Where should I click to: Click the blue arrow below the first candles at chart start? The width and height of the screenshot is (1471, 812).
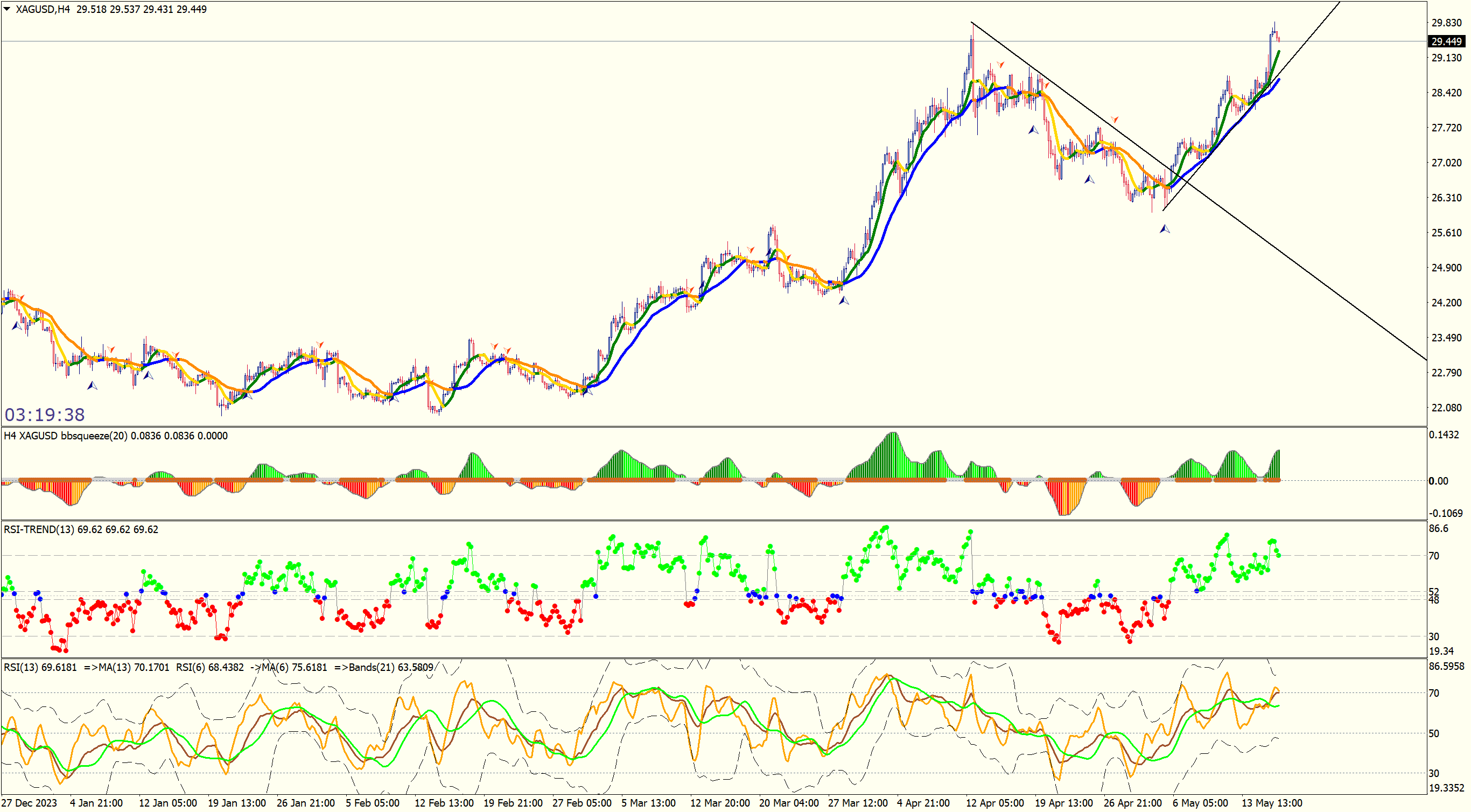coord(17,326)
